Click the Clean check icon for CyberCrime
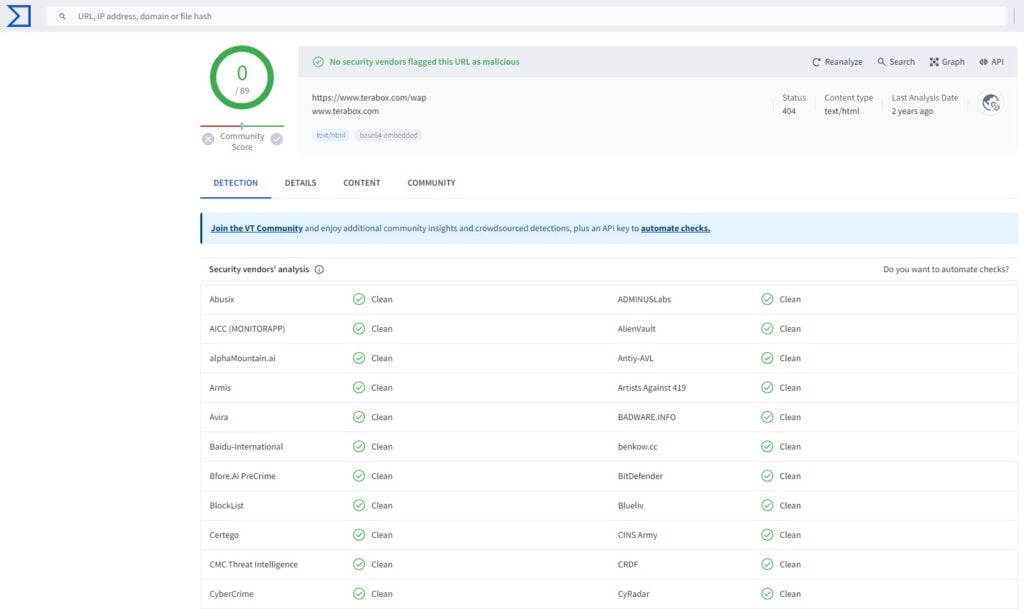 (x=359, y=593)
